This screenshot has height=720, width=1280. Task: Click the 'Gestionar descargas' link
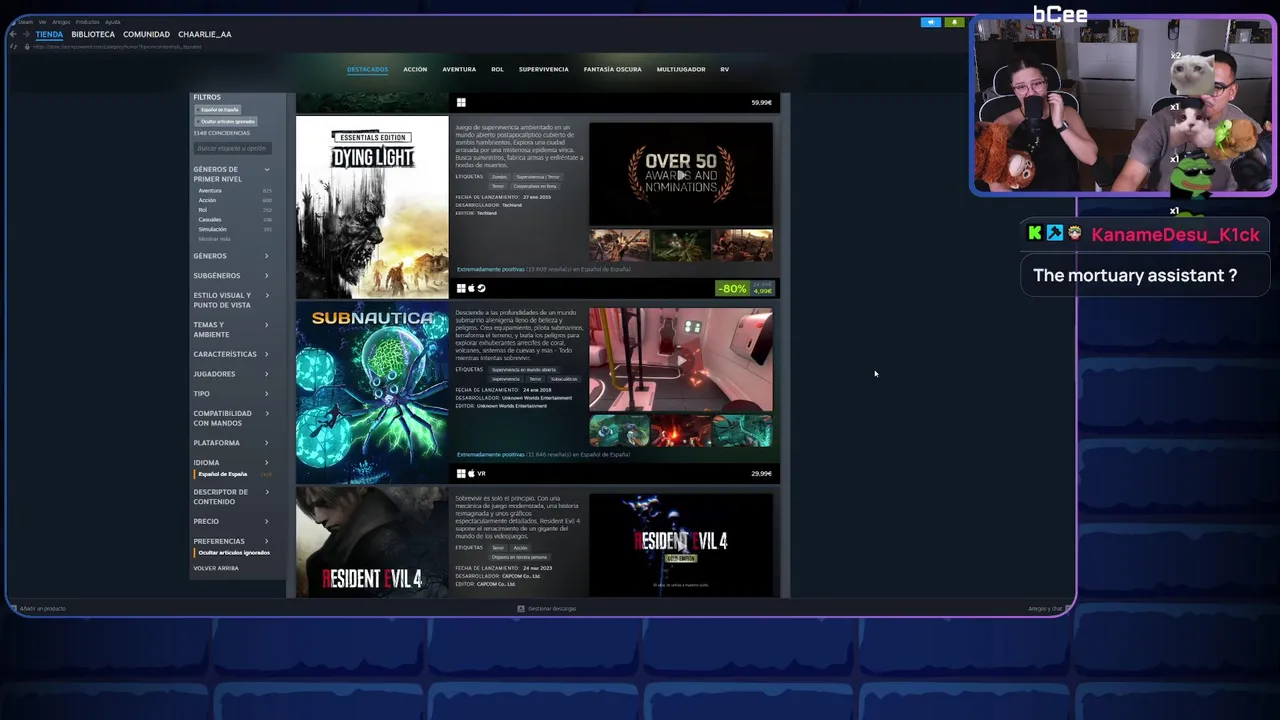coord(552,608)
